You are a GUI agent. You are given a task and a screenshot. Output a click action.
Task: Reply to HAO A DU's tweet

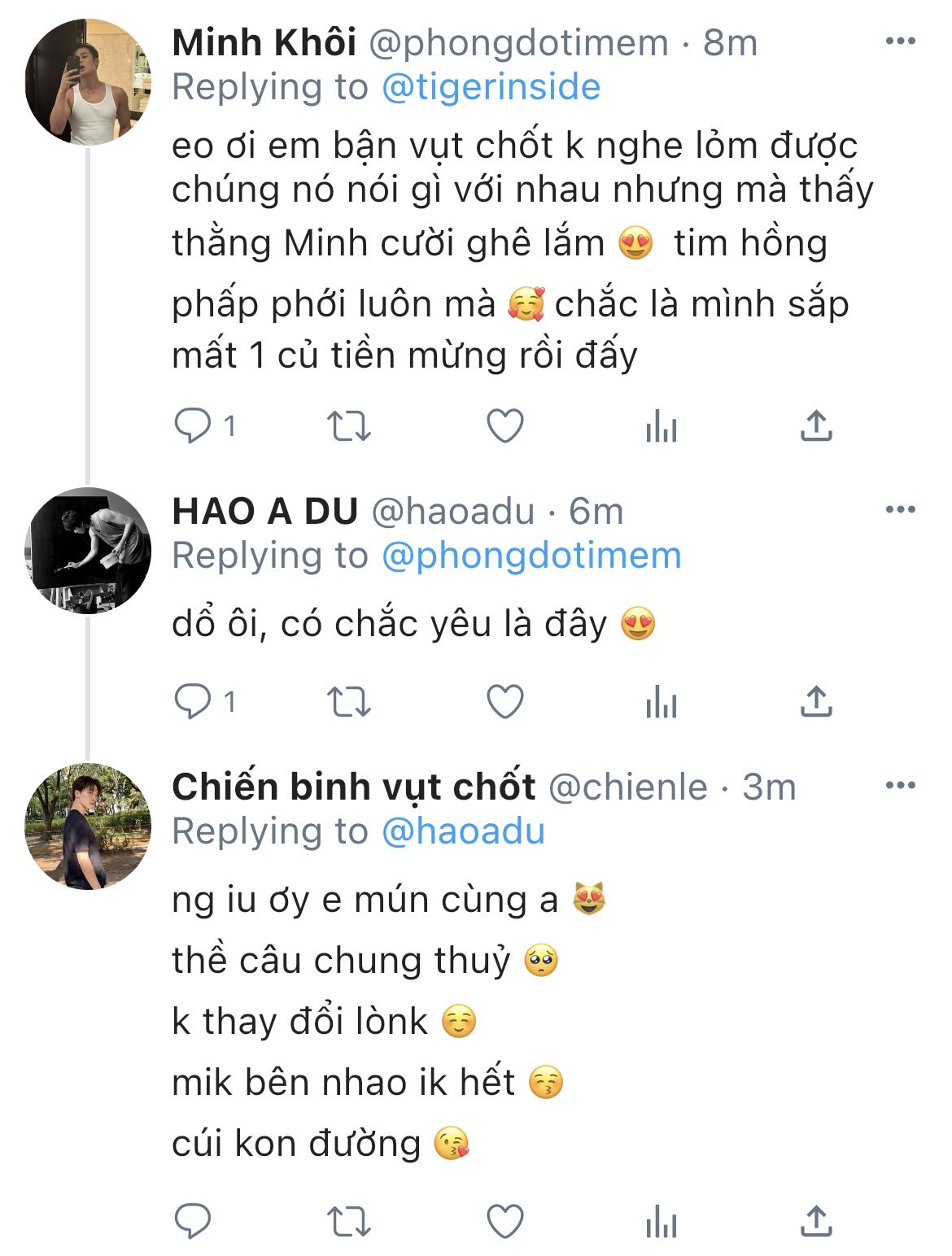194,701
